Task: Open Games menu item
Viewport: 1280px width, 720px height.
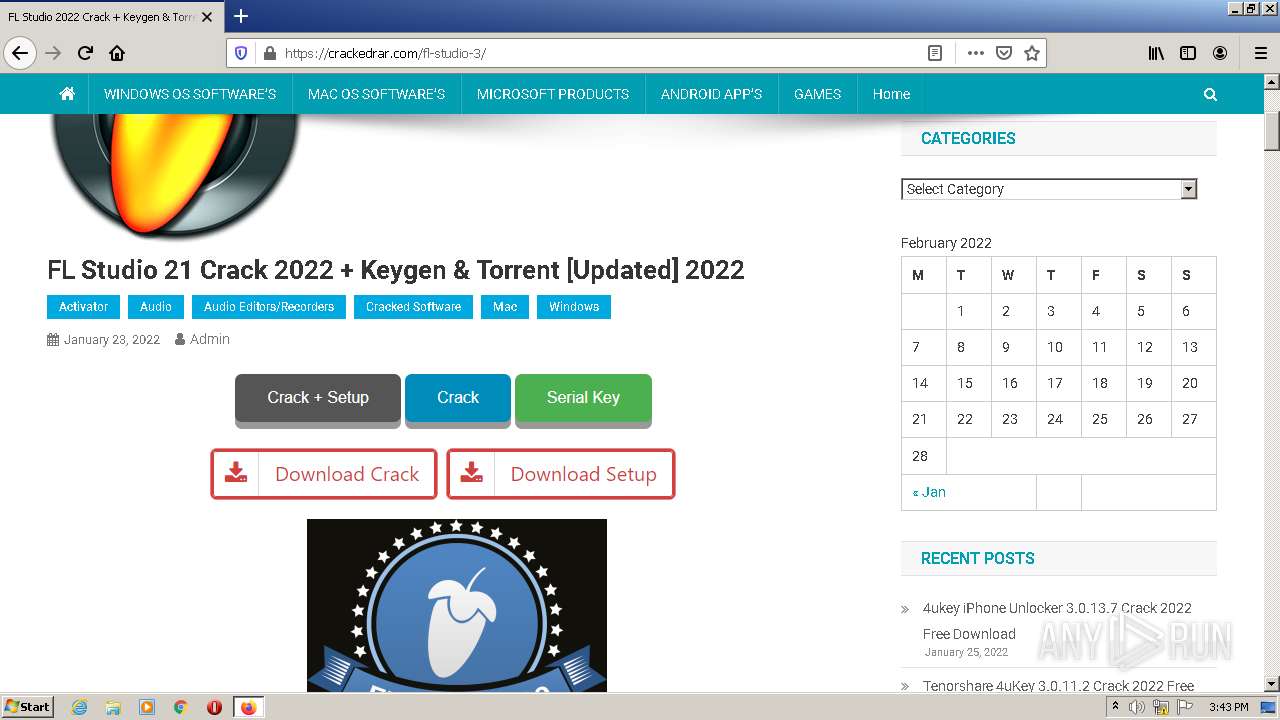Action: [x=817, y=94]
